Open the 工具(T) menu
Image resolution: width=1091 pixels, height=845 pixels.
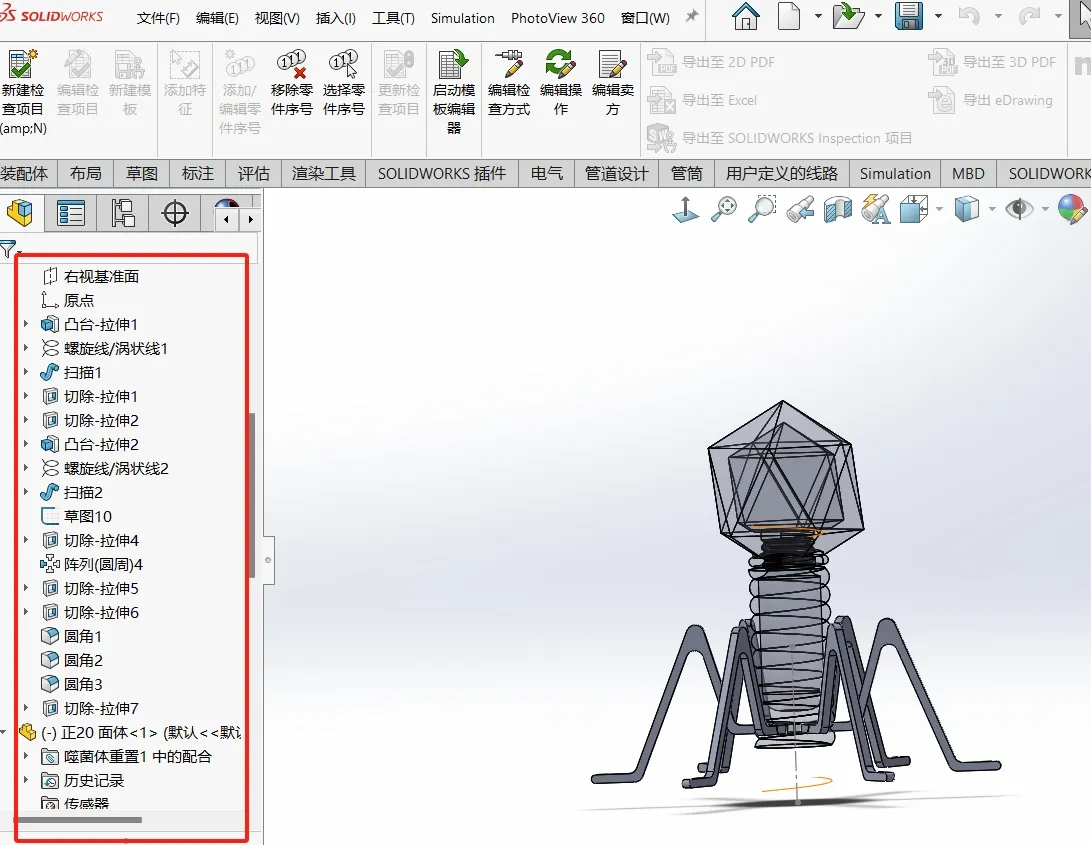(393, 18)
